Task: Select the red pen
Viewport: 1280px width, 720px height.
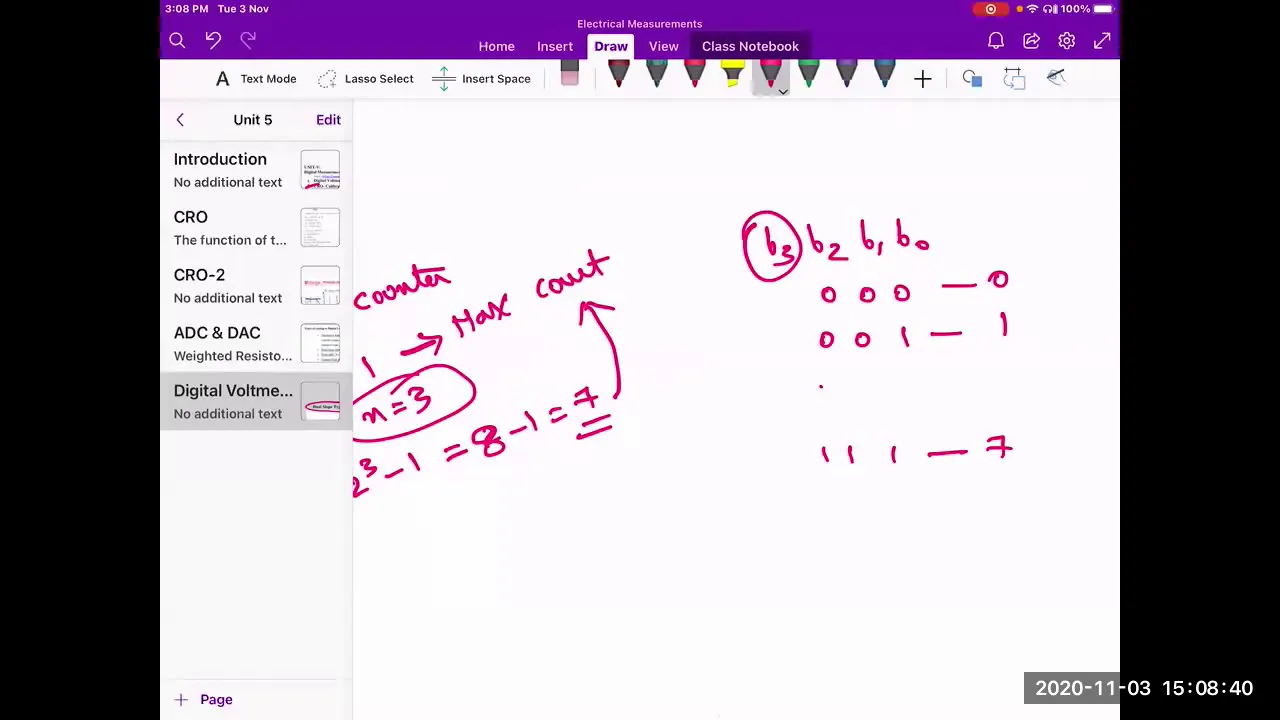Action: [694, 75]
